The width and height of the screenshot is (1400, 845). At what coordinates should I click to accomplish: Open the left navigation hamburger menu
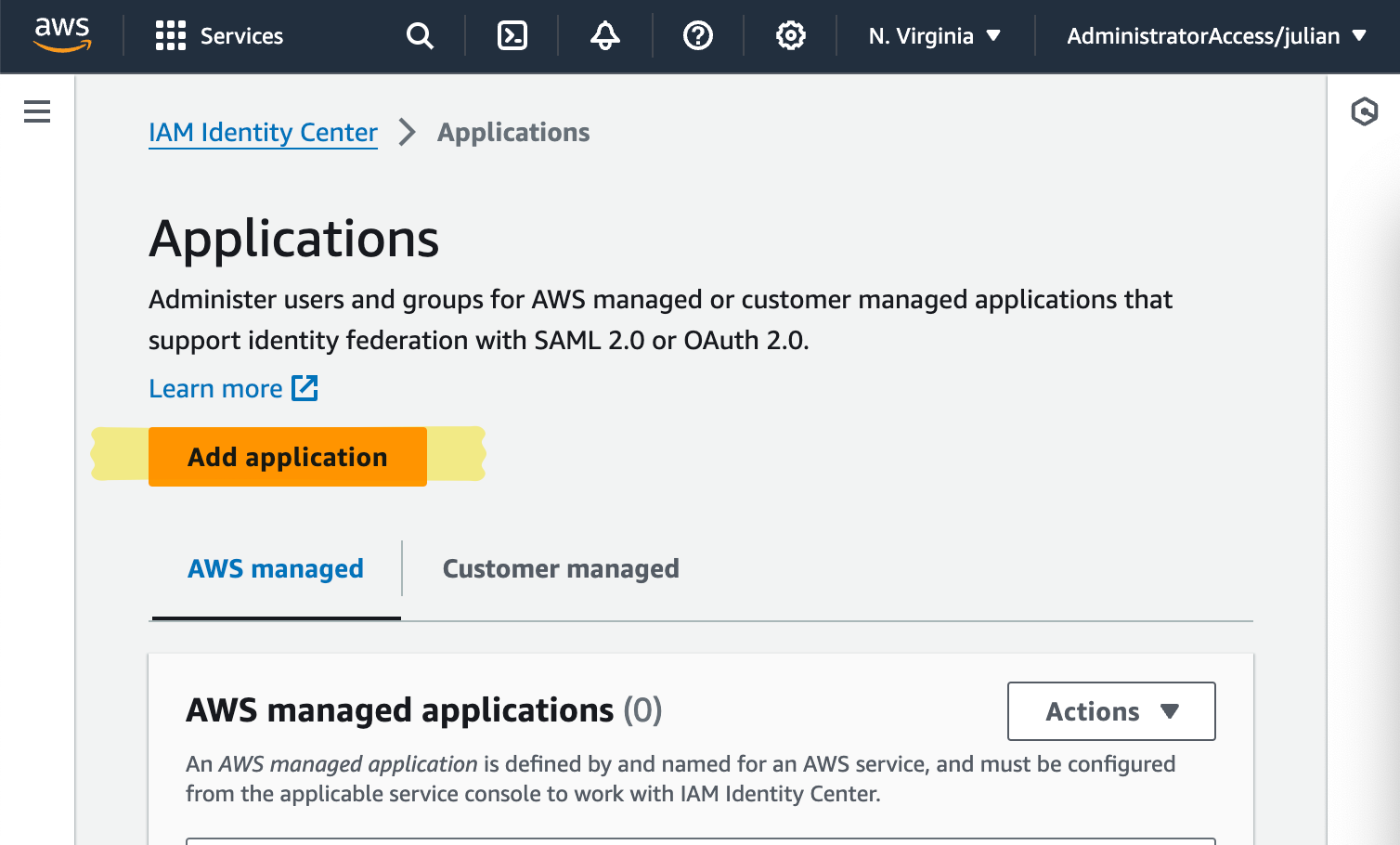[x=36, y=110]
